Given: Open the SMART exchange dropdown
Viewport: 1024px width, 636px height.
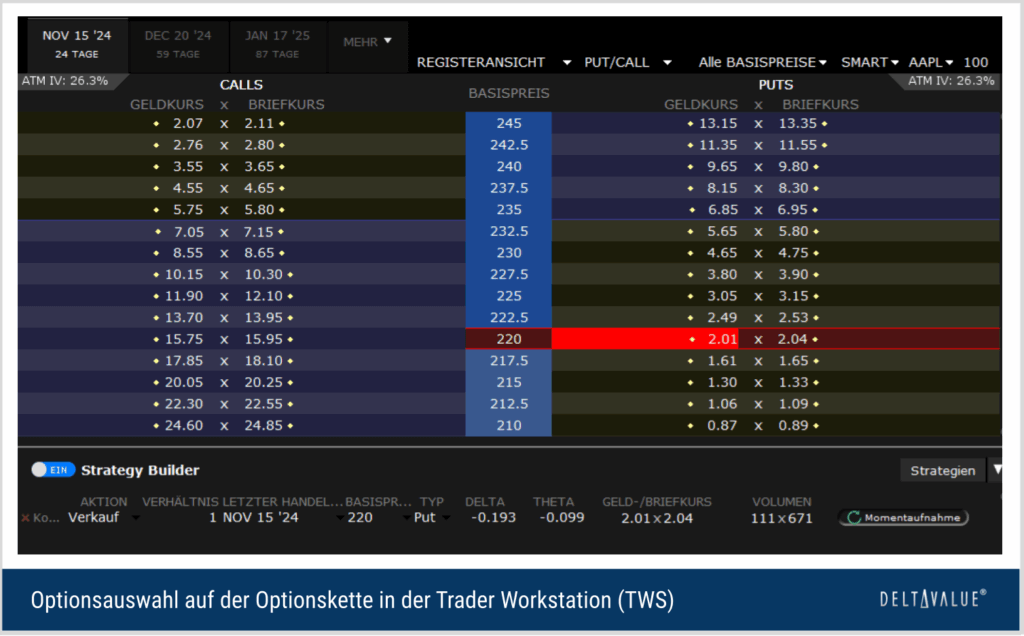Looking at the screenshot, I should [x=870, y=62].
